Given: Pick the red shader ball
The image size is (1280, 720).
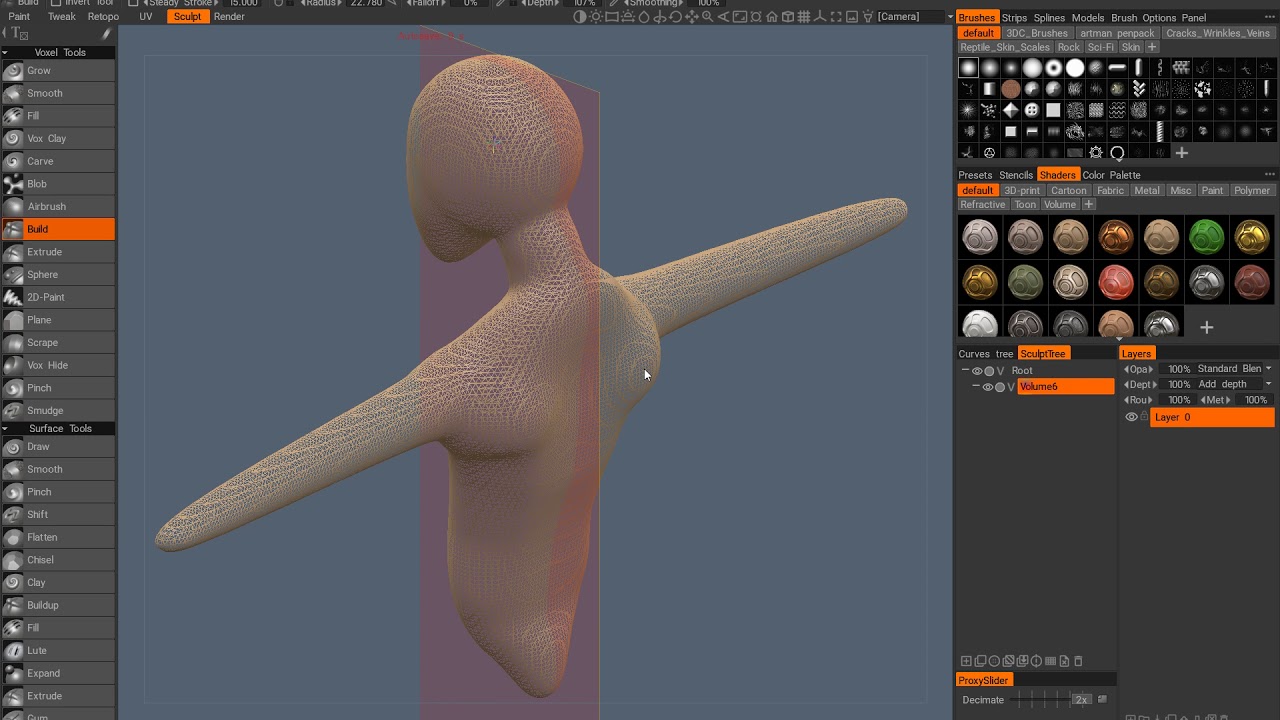Looking at the screenshot, I should click(1115, 283).
